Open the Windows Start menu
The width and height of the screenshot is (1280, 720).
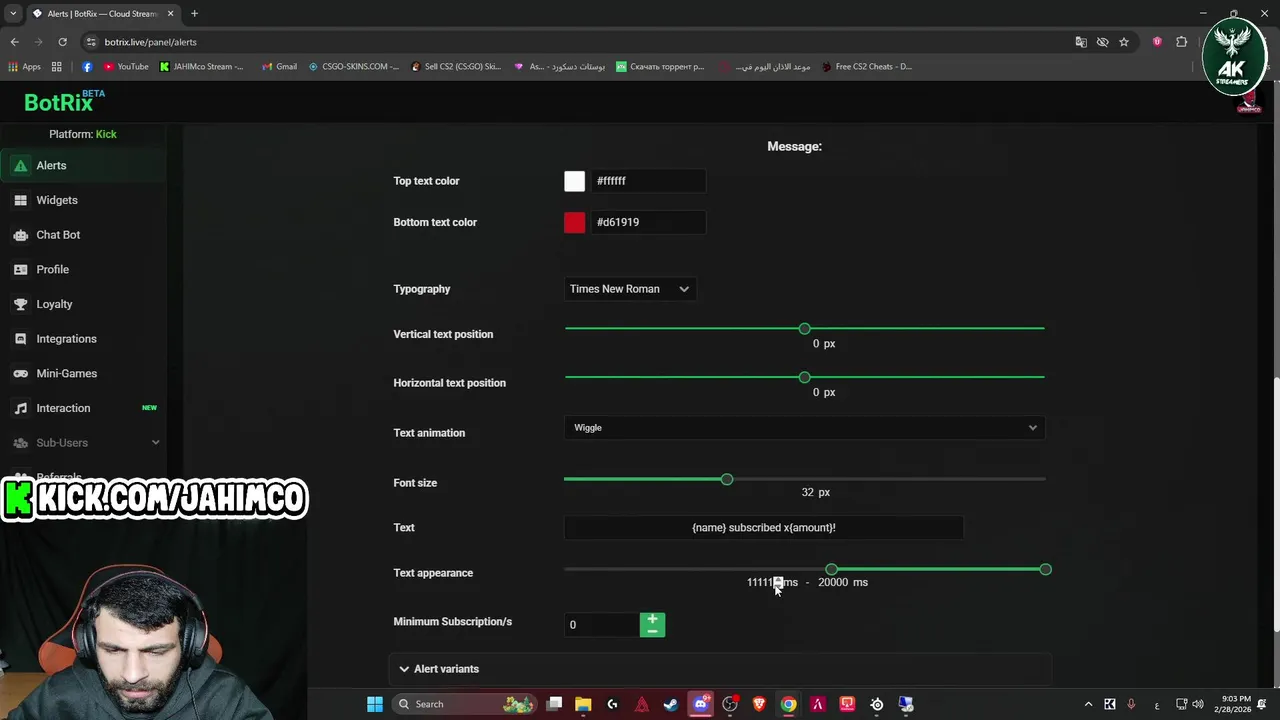375,704
